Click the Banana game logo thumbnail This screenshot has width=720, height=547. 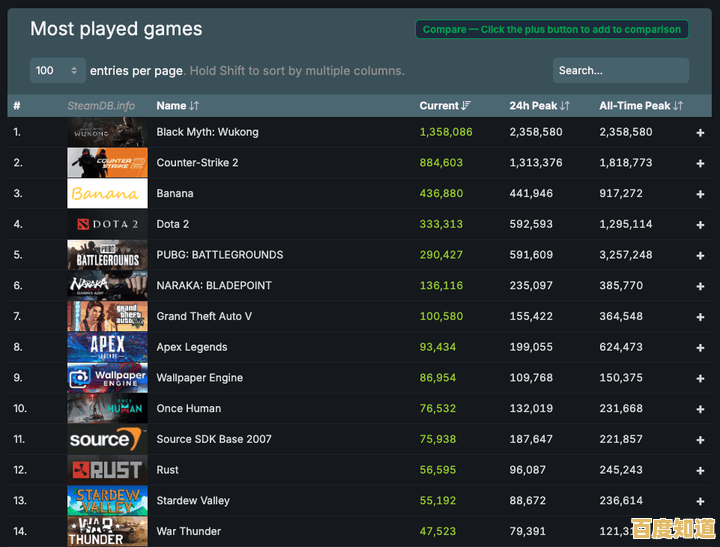point(107,194)
